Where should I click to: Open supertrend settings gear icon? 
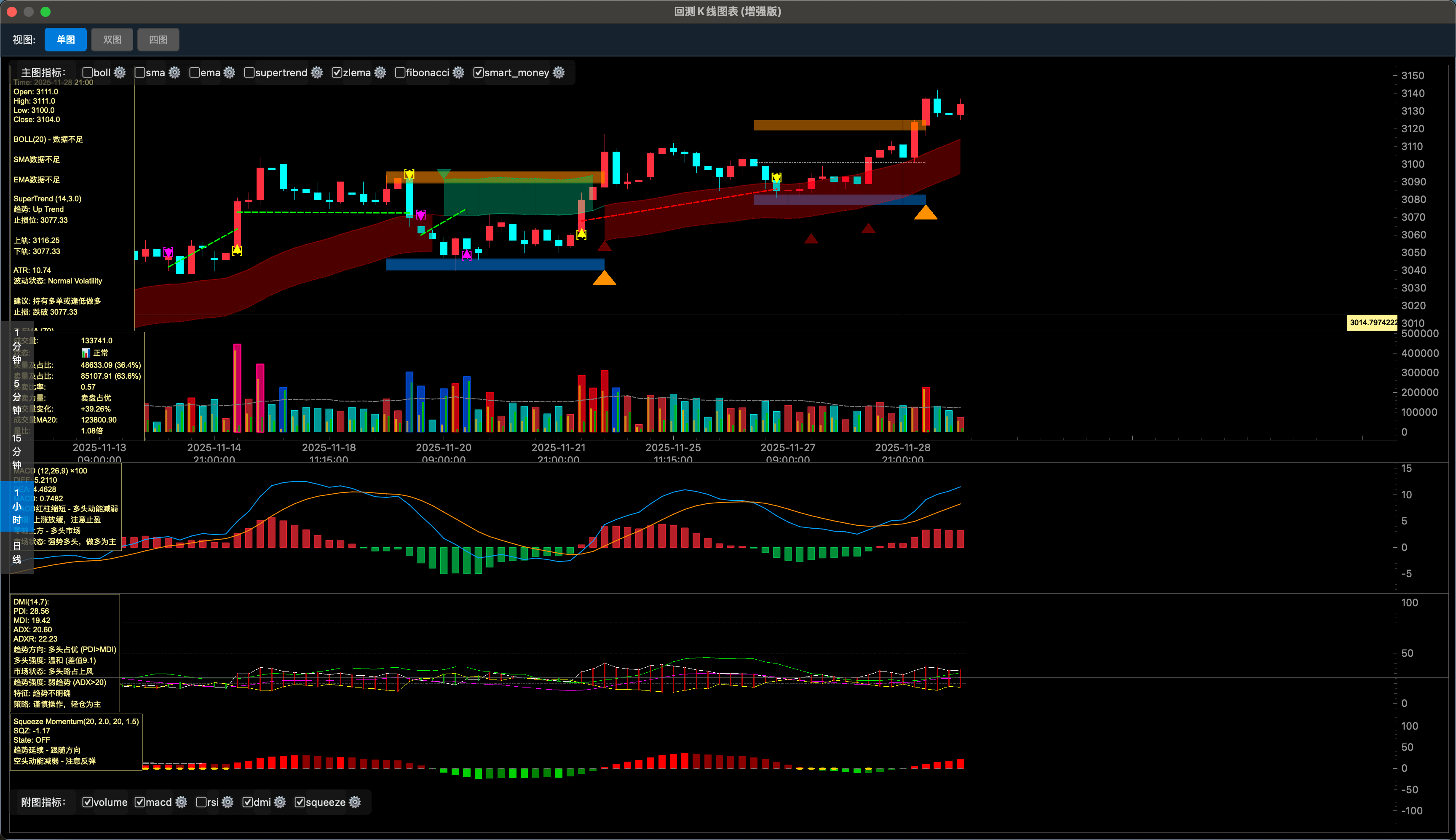click(317, 73)
